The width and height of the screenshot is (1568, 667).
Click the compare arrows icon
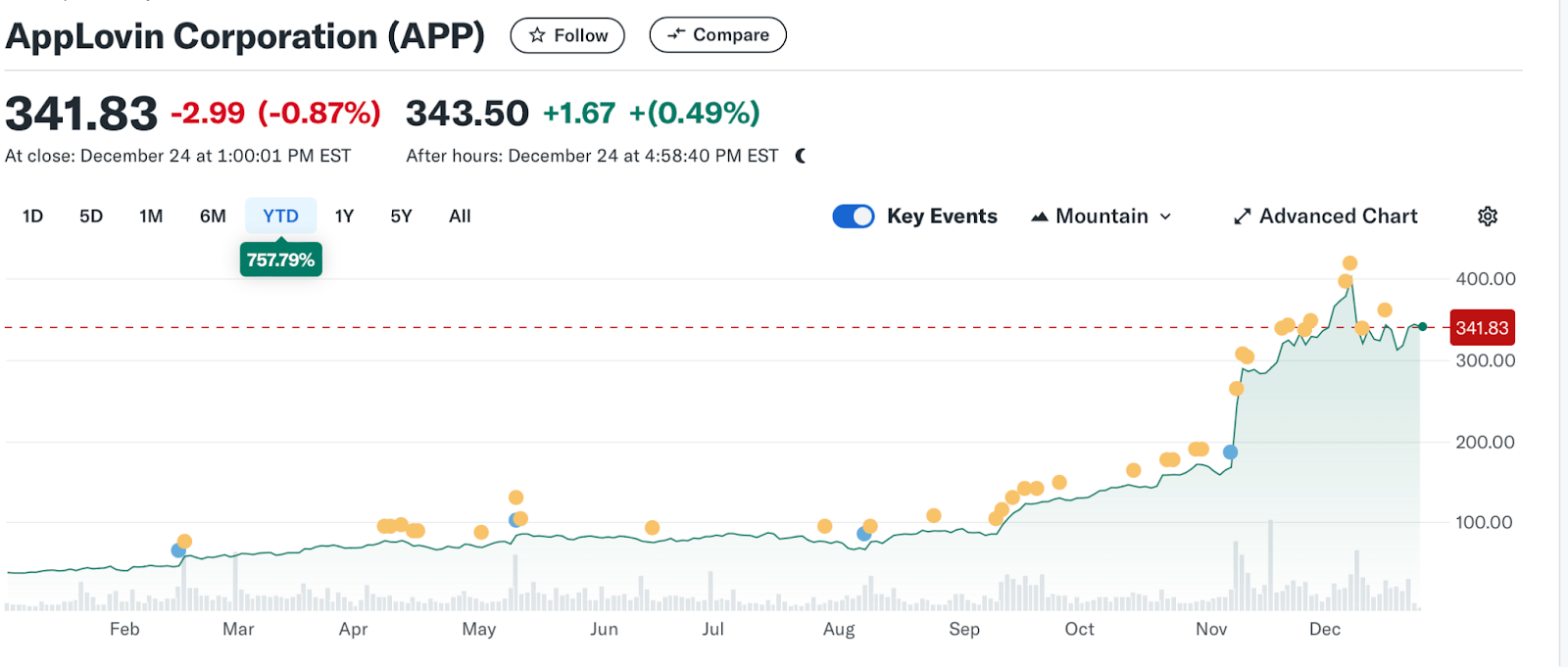click(676, 34)
